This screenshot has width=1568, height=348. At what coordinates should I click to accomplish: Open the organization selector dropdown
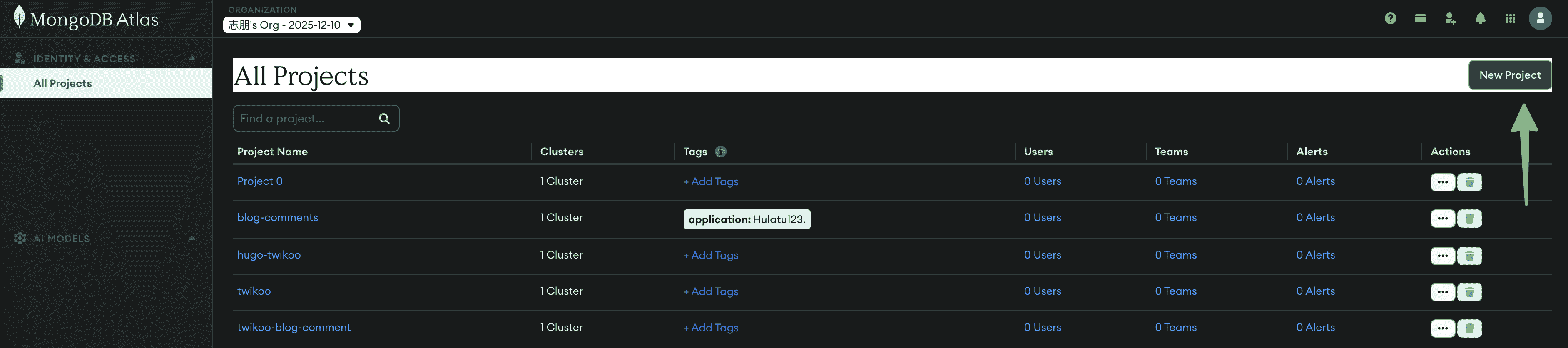pos(291,25)
